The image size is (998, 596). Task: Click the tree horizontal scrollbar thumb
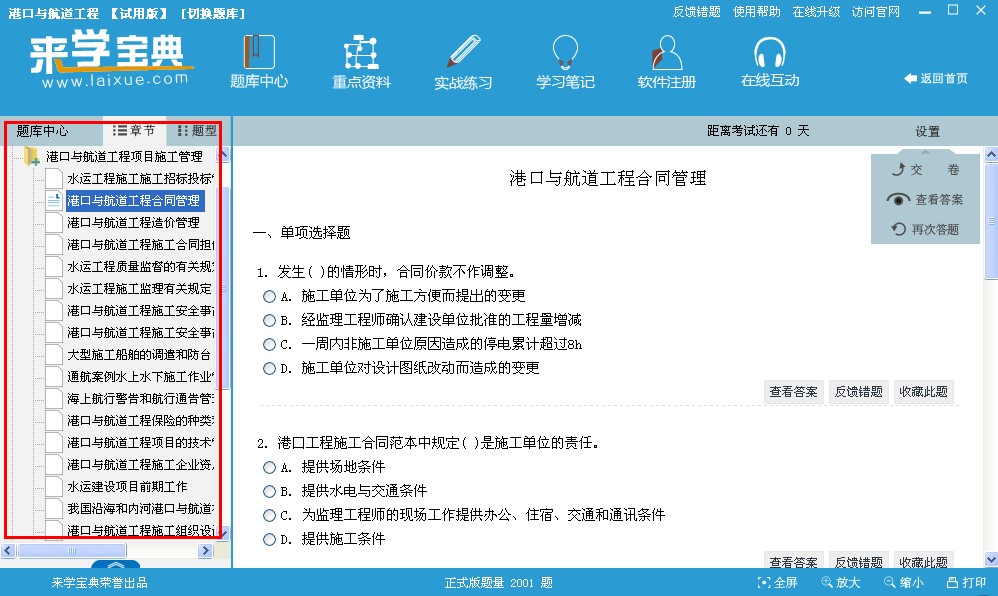pos(72,550)
